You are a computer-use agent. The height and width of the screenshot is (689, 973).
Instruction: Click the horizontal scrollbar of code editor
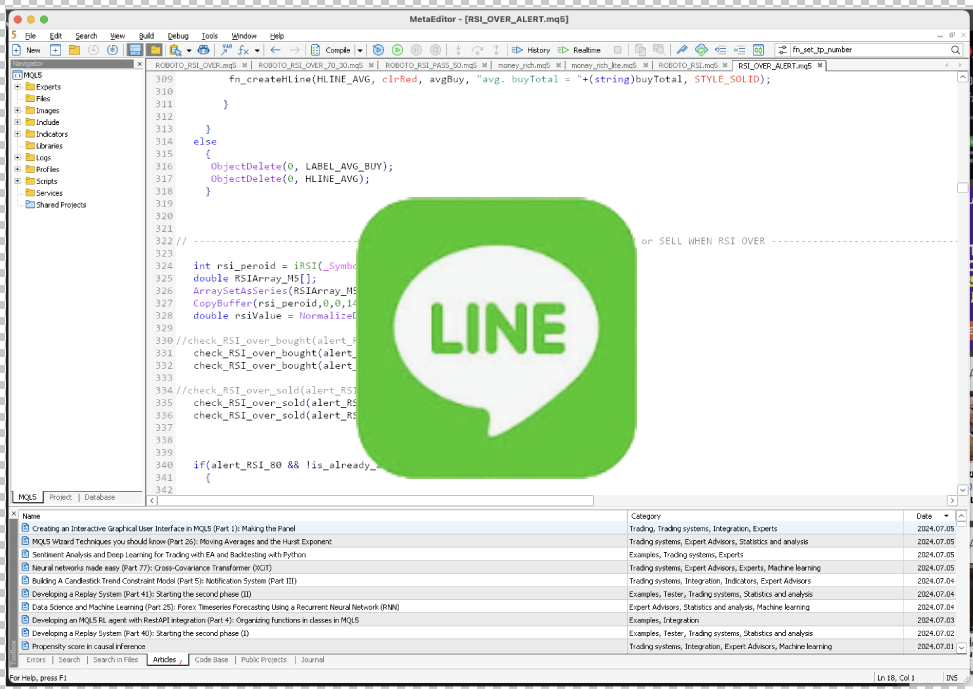pos(376,500)
